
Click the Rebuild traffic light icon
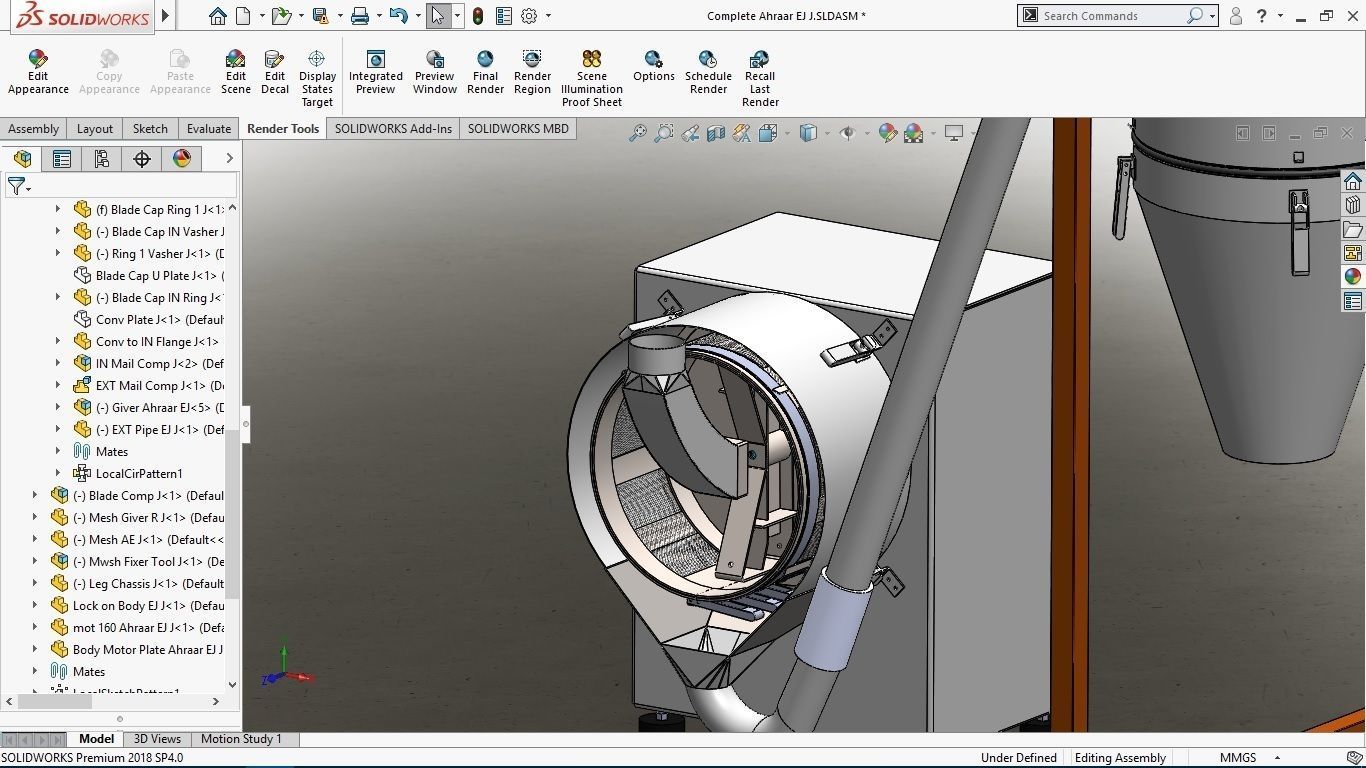(478, 16)
